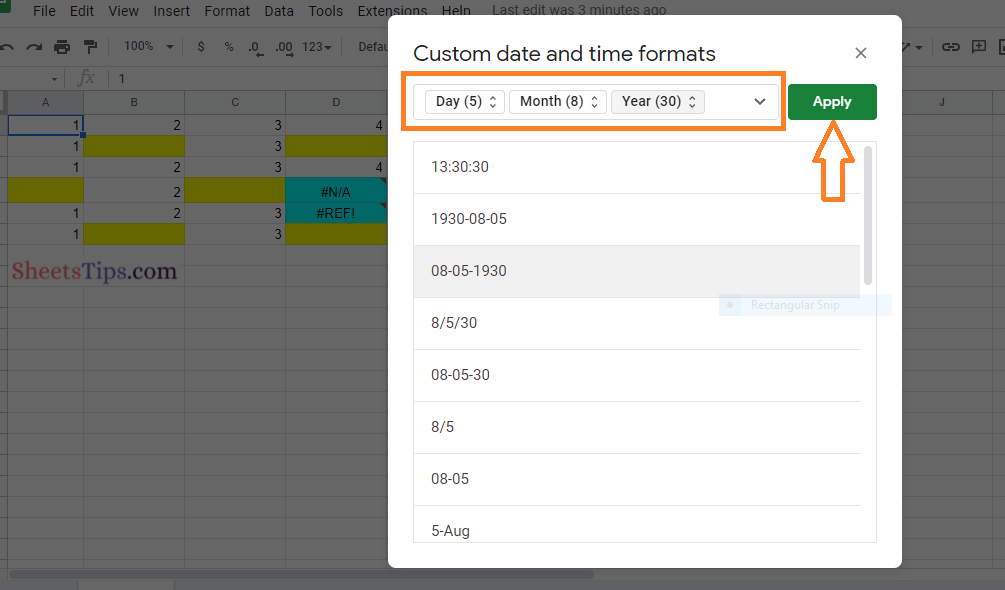1005x590 pixels.
Task: Format selection as currency
Action: point(200,46)
